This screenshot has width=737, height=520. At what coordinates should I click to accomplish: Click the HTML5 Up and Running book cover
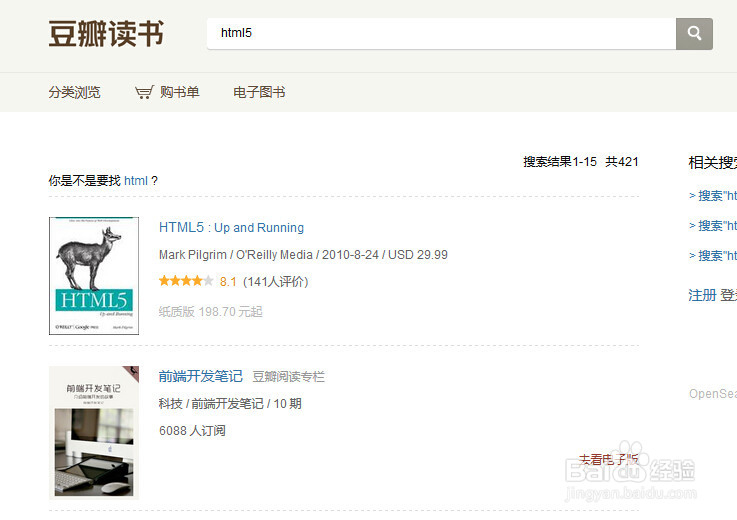(x=94, y=276)
